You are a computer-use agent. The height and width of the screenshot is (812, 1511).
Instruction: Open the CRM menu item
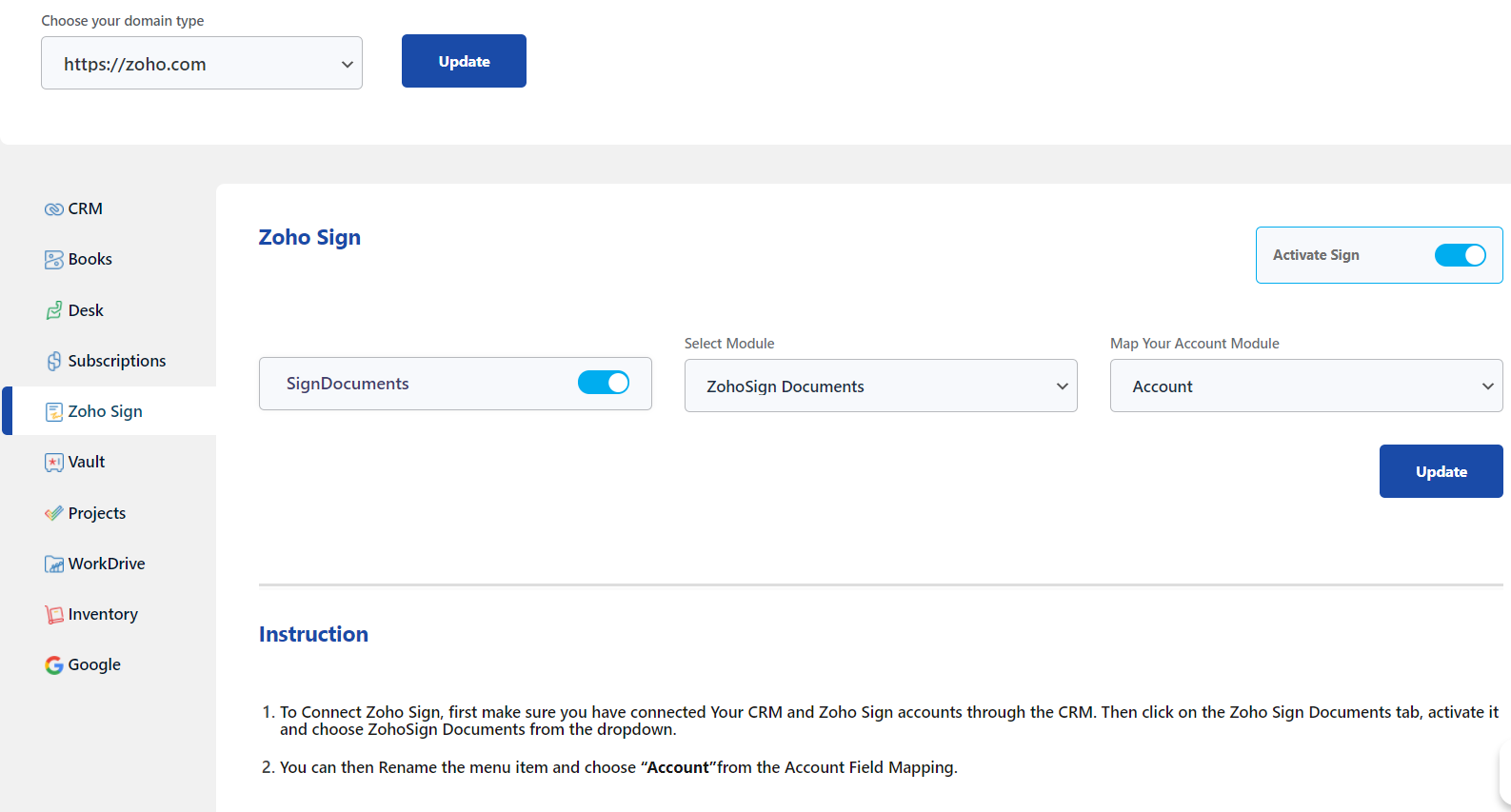coord(109,208)
